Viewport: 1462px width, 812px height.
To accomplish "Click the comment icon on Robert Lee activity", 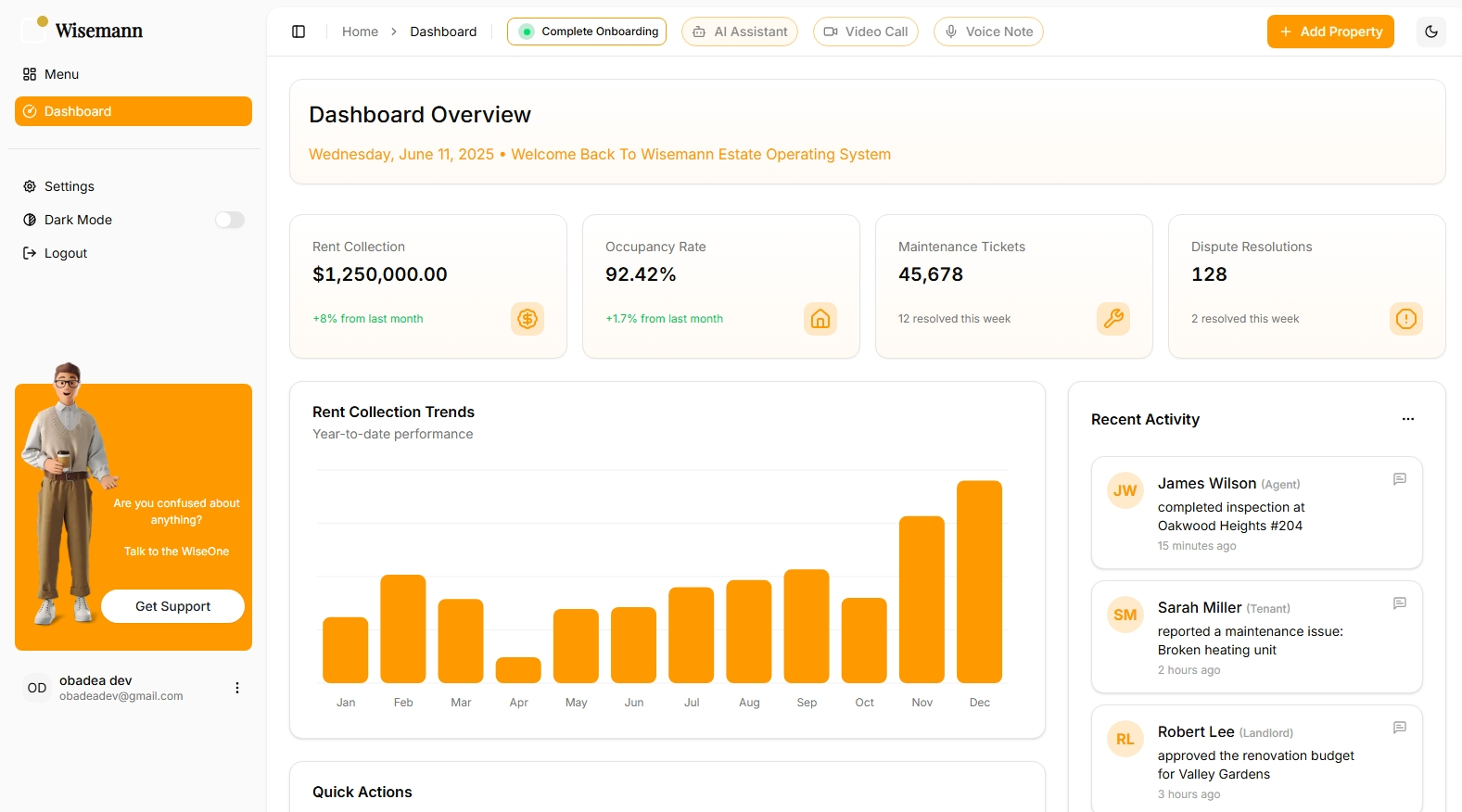I will pyautogui.click(x=1400, y=728).
